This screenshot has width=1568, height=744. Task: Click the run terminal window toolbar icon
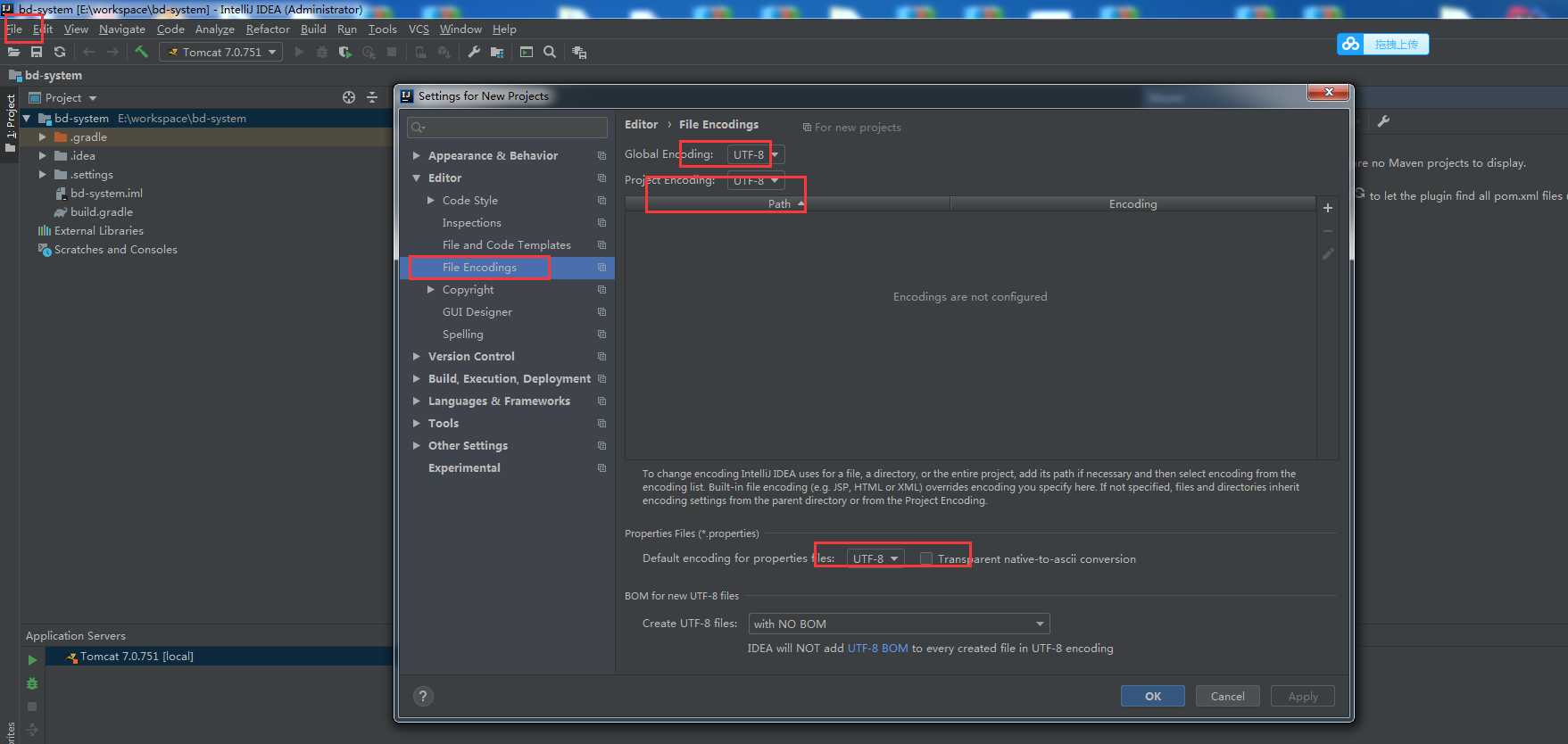(x=527, y=53)
